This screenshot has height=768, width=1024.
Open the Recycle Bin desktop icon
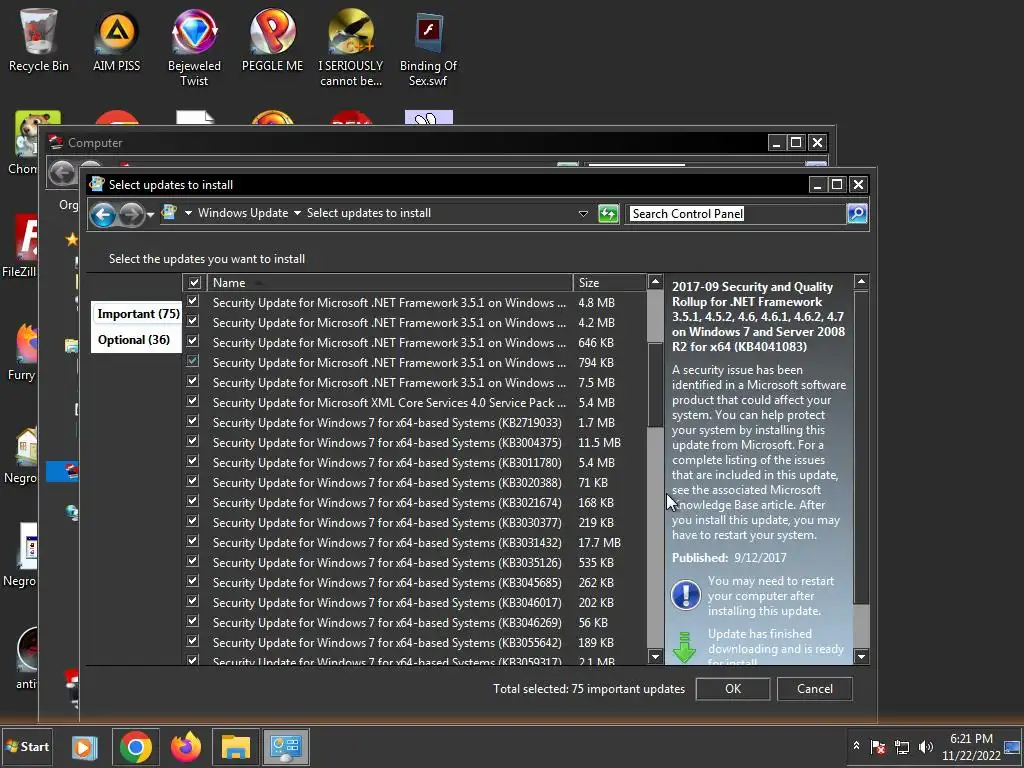click(x=39, y=39)
